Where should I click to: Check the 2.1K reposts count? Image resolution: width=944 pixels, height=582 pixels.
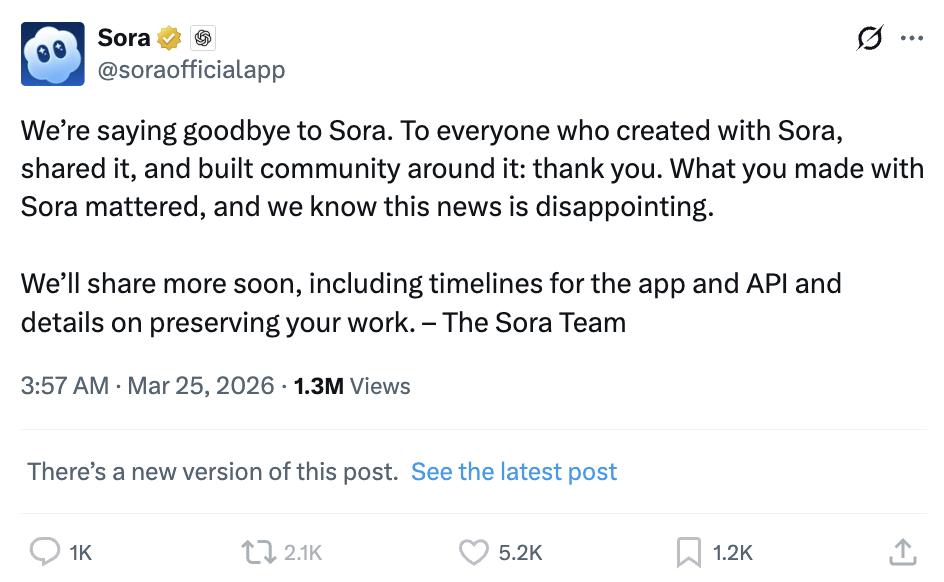(x=305, y=551)
